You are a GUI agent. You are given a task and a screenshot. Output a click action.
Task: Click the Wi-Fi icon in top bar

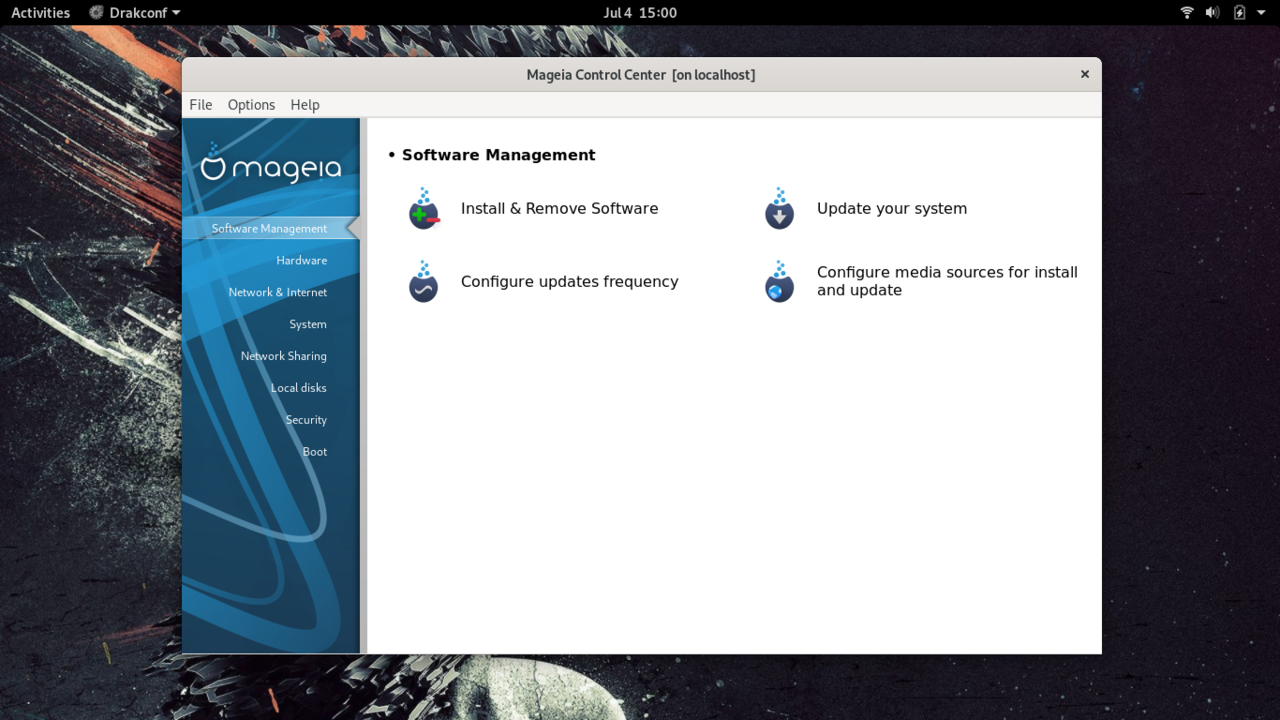click(x=1187, y=13)
